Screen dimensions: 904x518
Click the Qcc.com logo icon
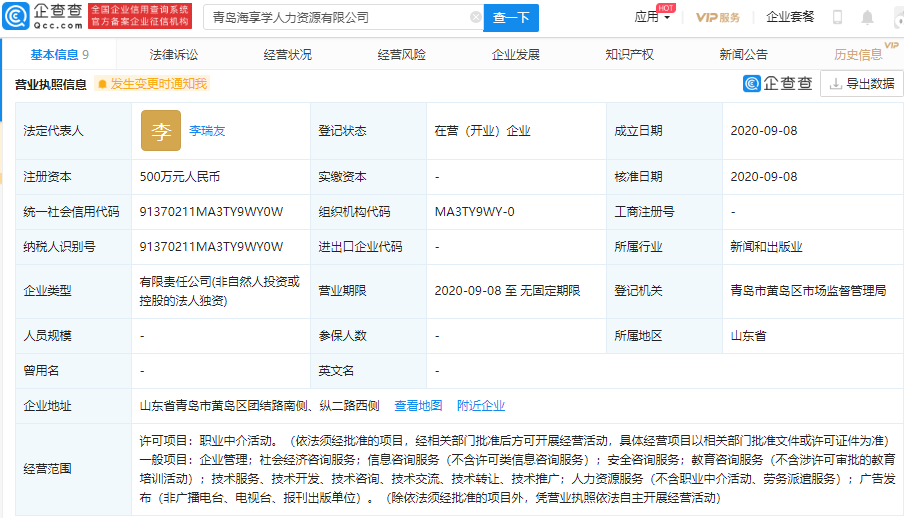pos(16,16)
